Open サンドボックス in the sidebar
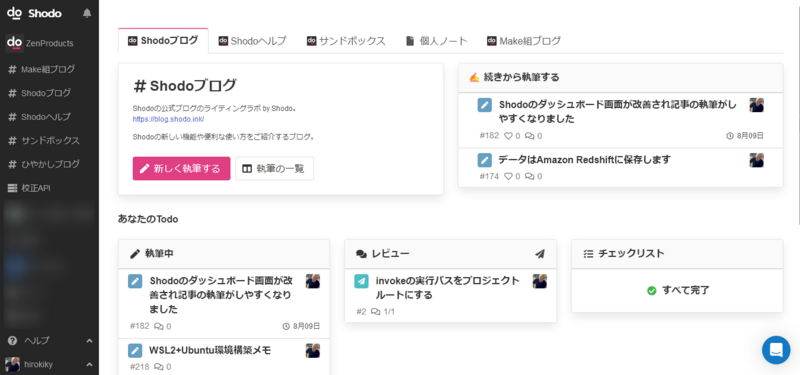This screenshot has width=800, height=375. point(43,140)
